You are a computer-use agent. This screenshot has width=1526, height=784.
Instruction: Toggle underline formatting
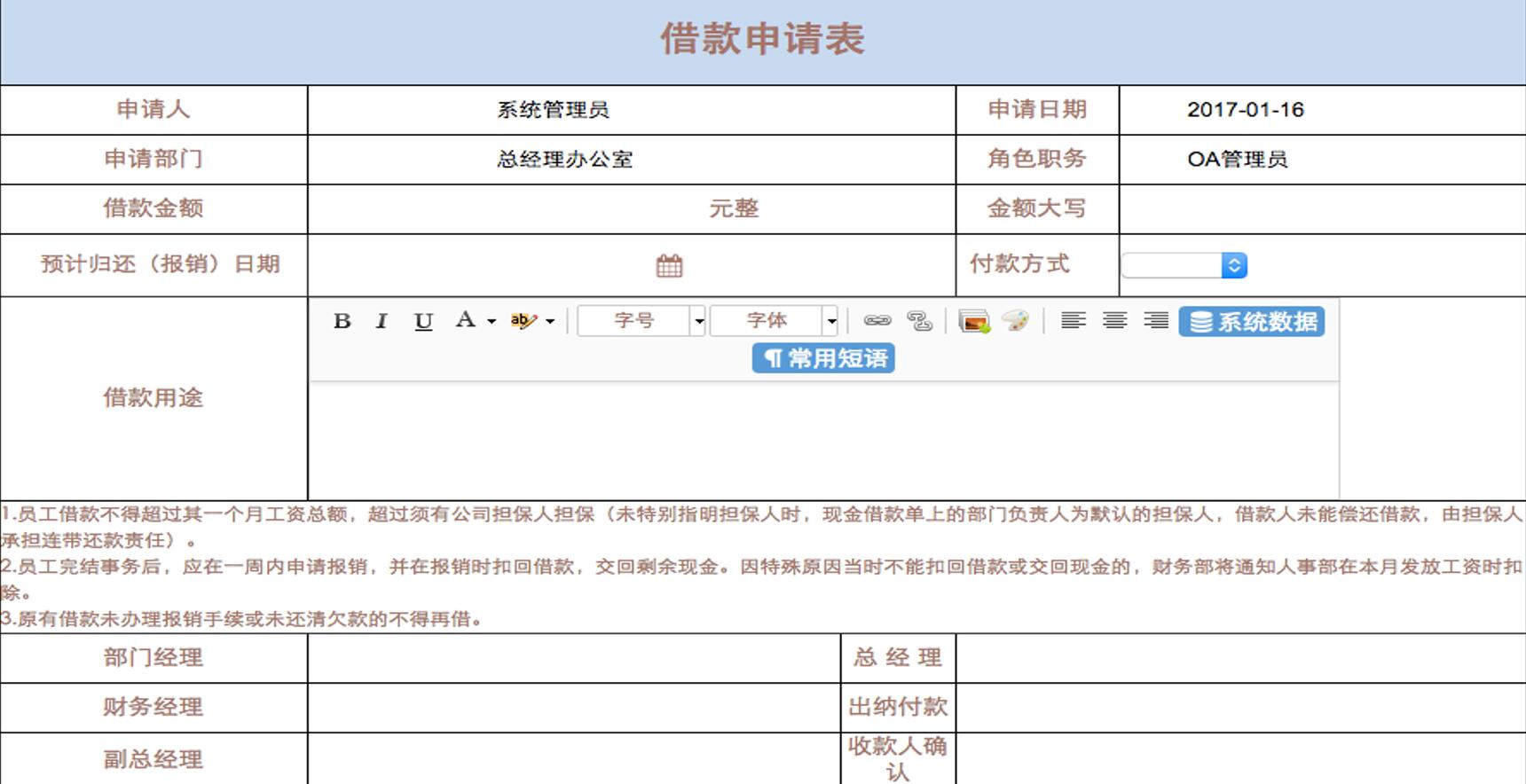(x=423, y=321)
